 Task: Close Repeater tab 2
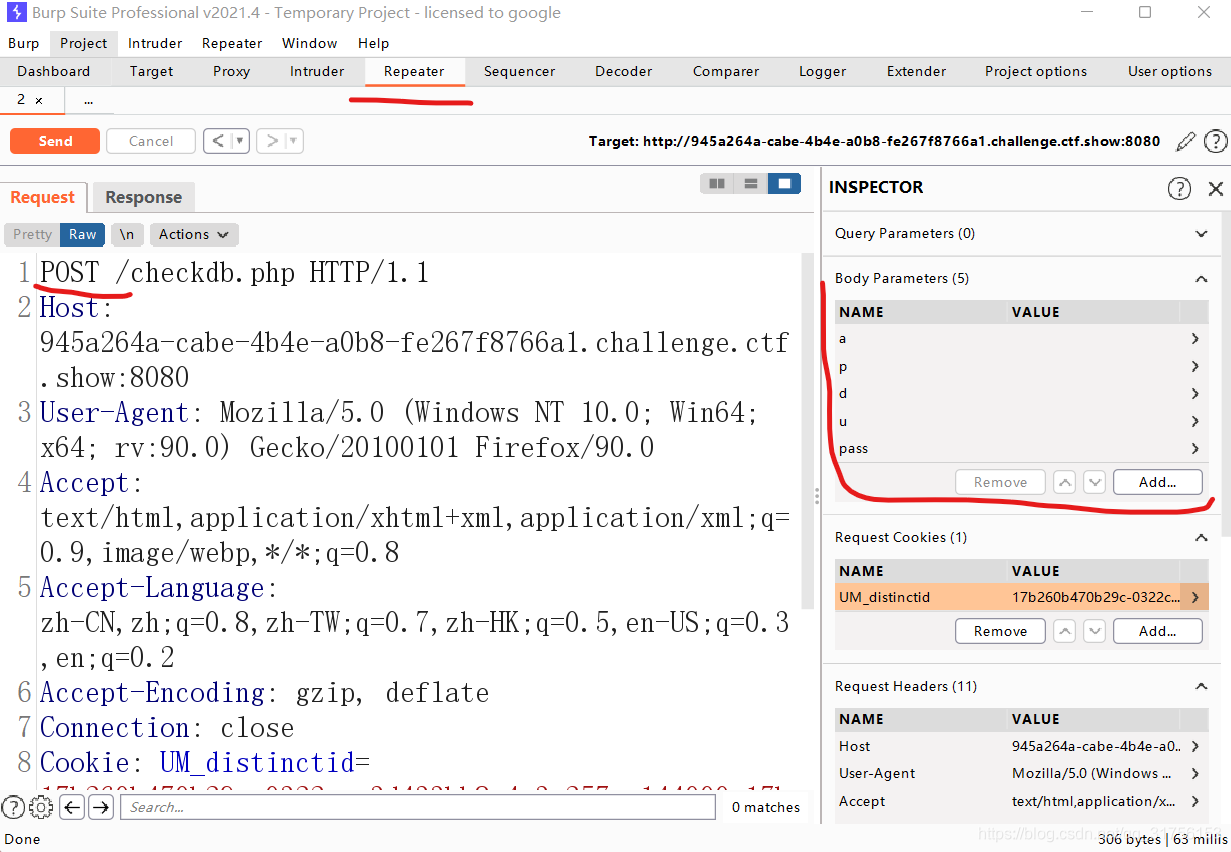(39, 101)
